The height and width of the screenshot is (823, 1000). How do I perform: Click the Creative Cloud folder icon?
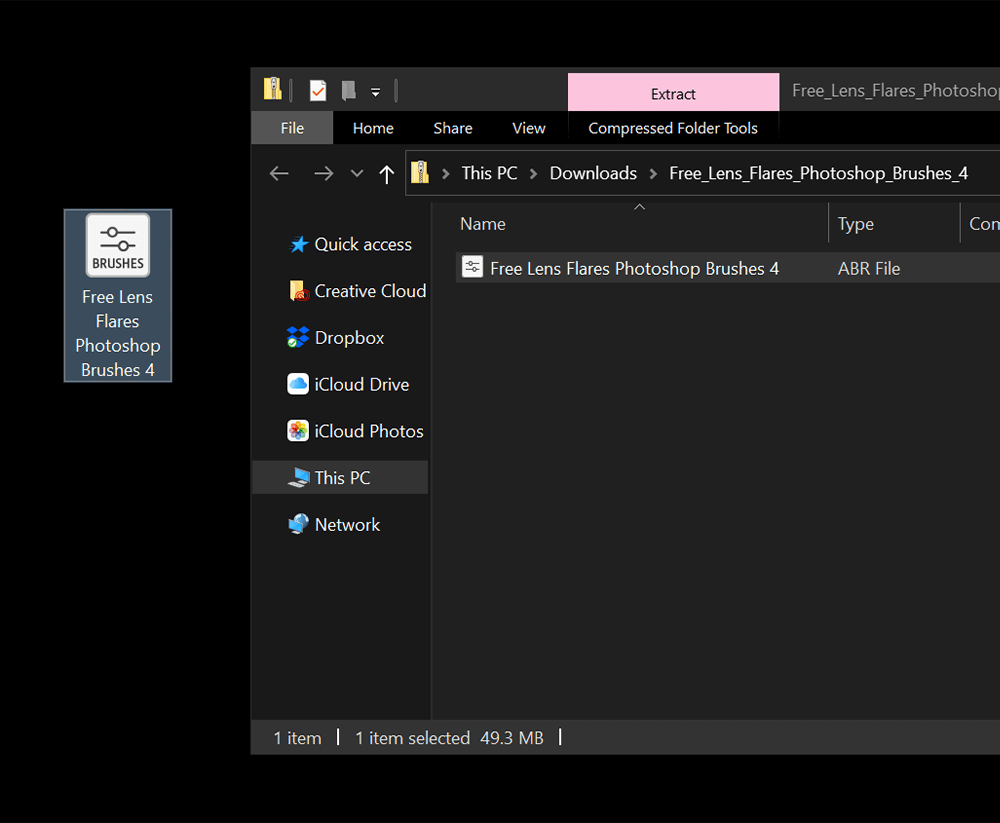298,291
